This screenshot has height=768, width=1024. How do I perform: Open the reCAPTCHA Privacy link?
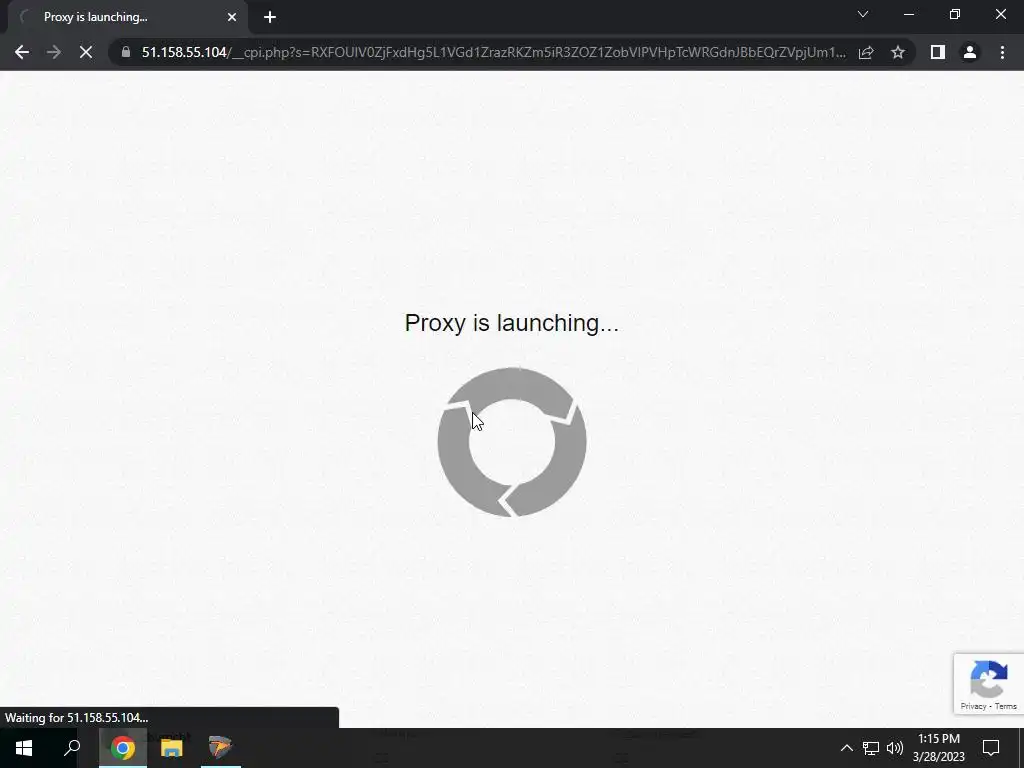tap(973, 706)
